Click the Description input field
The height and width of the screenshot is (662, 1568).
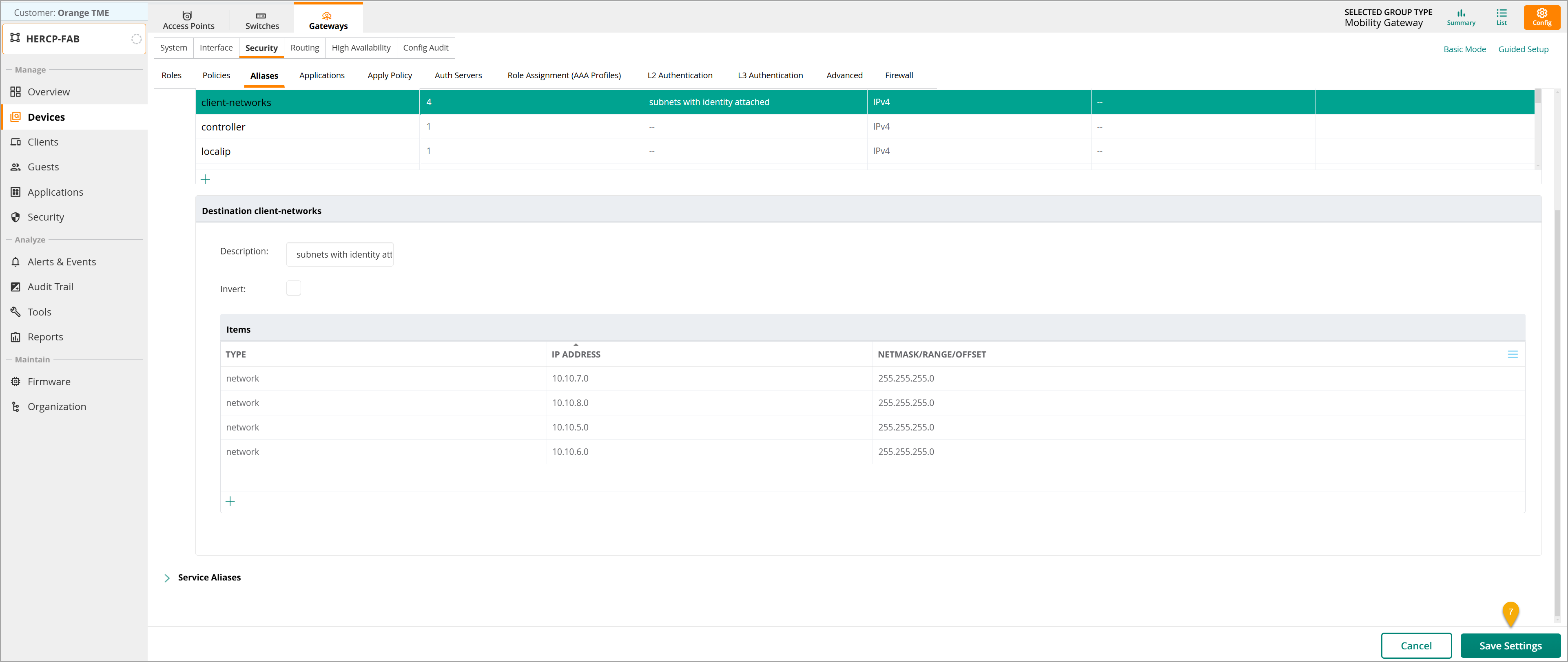click(x=340, y=254)
